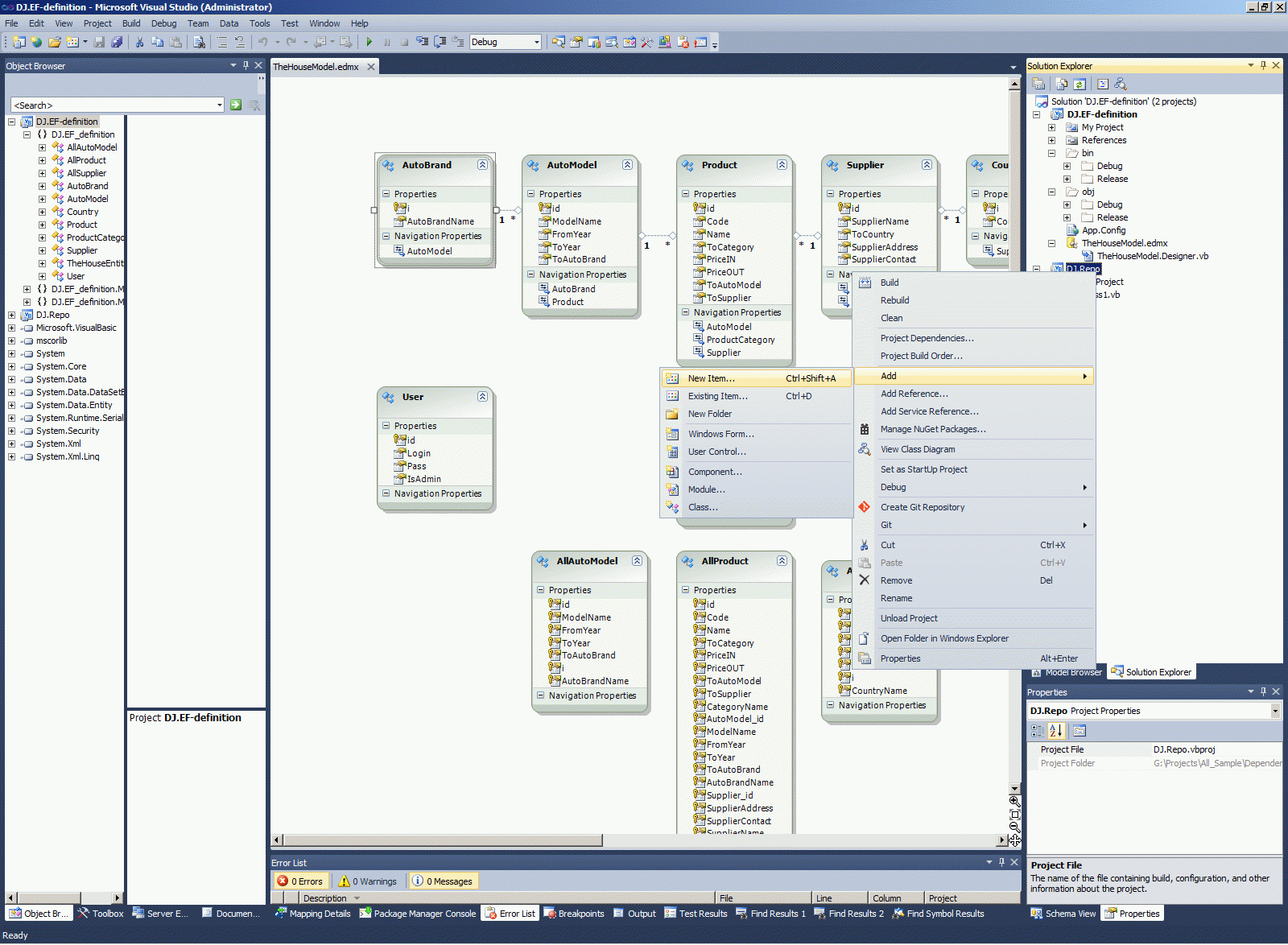Click the Save All toolbar icon

click(x=117, y=42)
